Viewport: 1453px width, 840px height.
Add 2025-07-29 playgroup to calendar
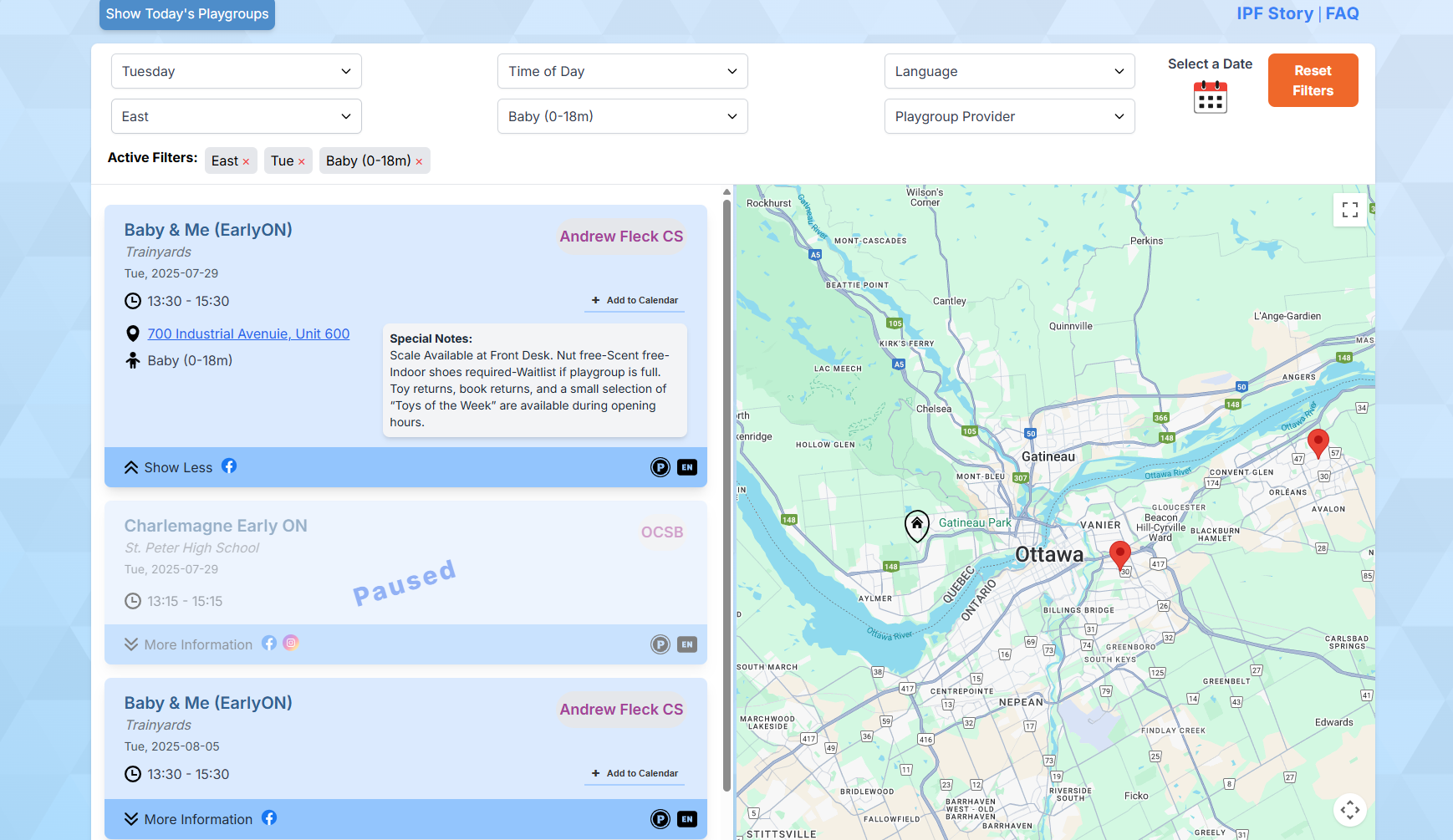click(635, 300)
